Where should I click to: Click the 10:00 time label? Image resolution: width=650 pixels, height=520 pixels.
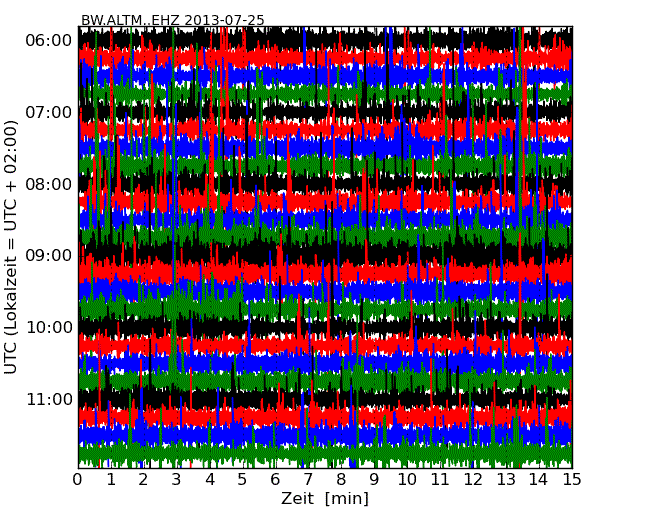(49, 328)
